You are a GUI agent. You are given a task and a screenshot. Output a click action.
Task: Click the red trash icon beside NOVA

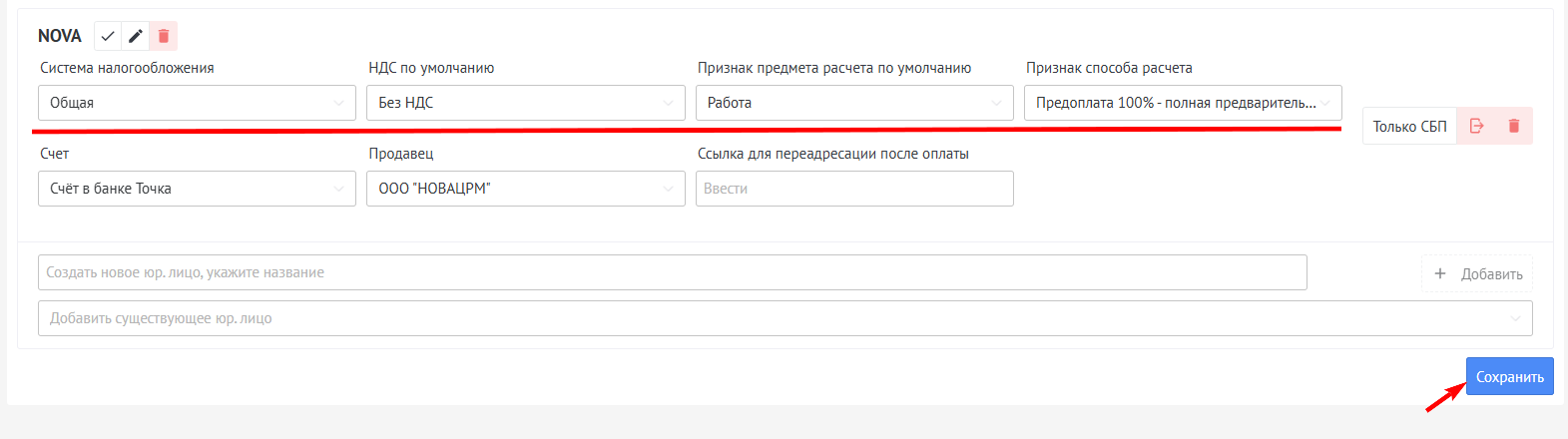pos(164,36)
